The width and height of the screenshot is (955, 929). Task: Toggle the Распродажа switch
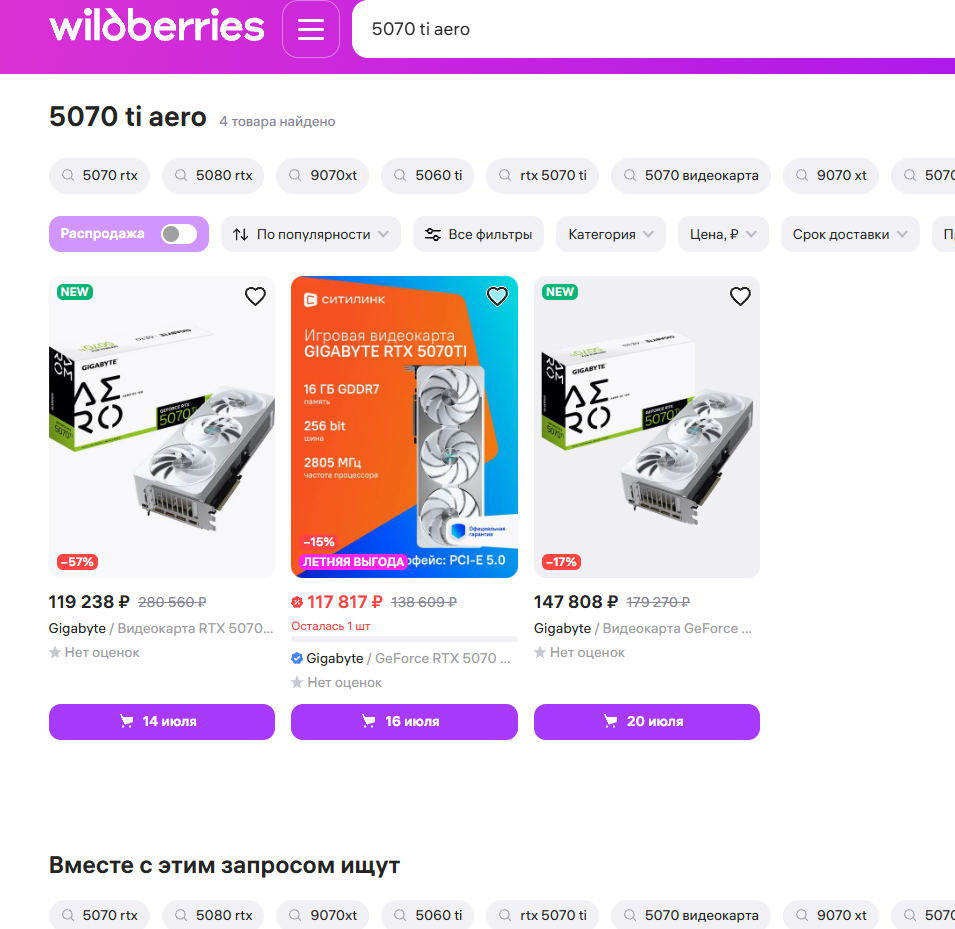[x=178, y=234]
